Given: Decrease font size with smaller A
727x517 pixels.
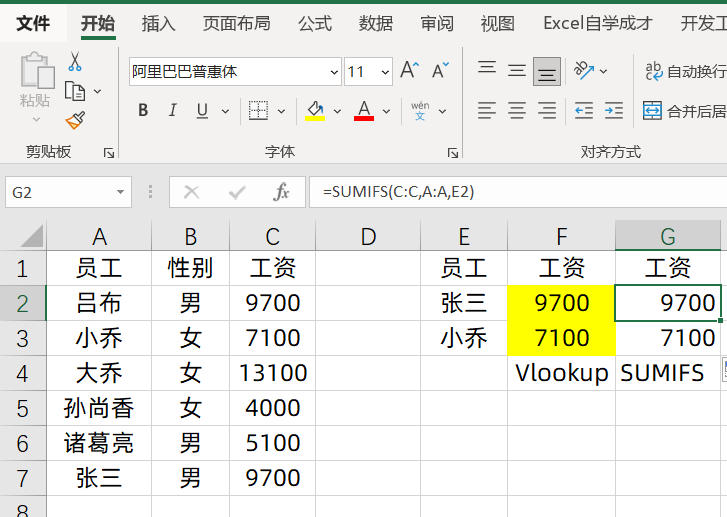Looking at the screenshot, I should 440,70.
